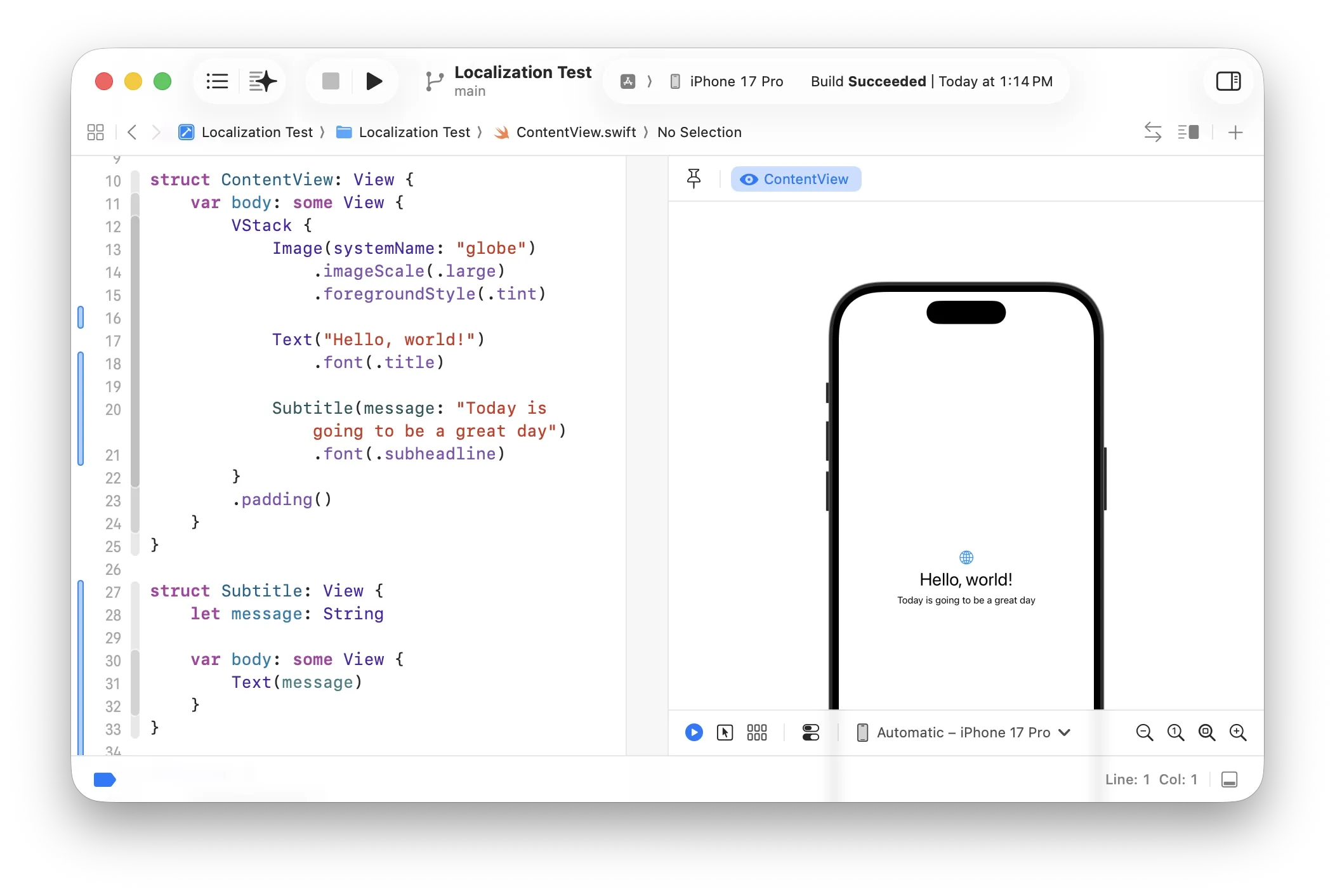Show preview device variants with the grid icon
This screenshot has height=896, width=1335.
[757, 732]
